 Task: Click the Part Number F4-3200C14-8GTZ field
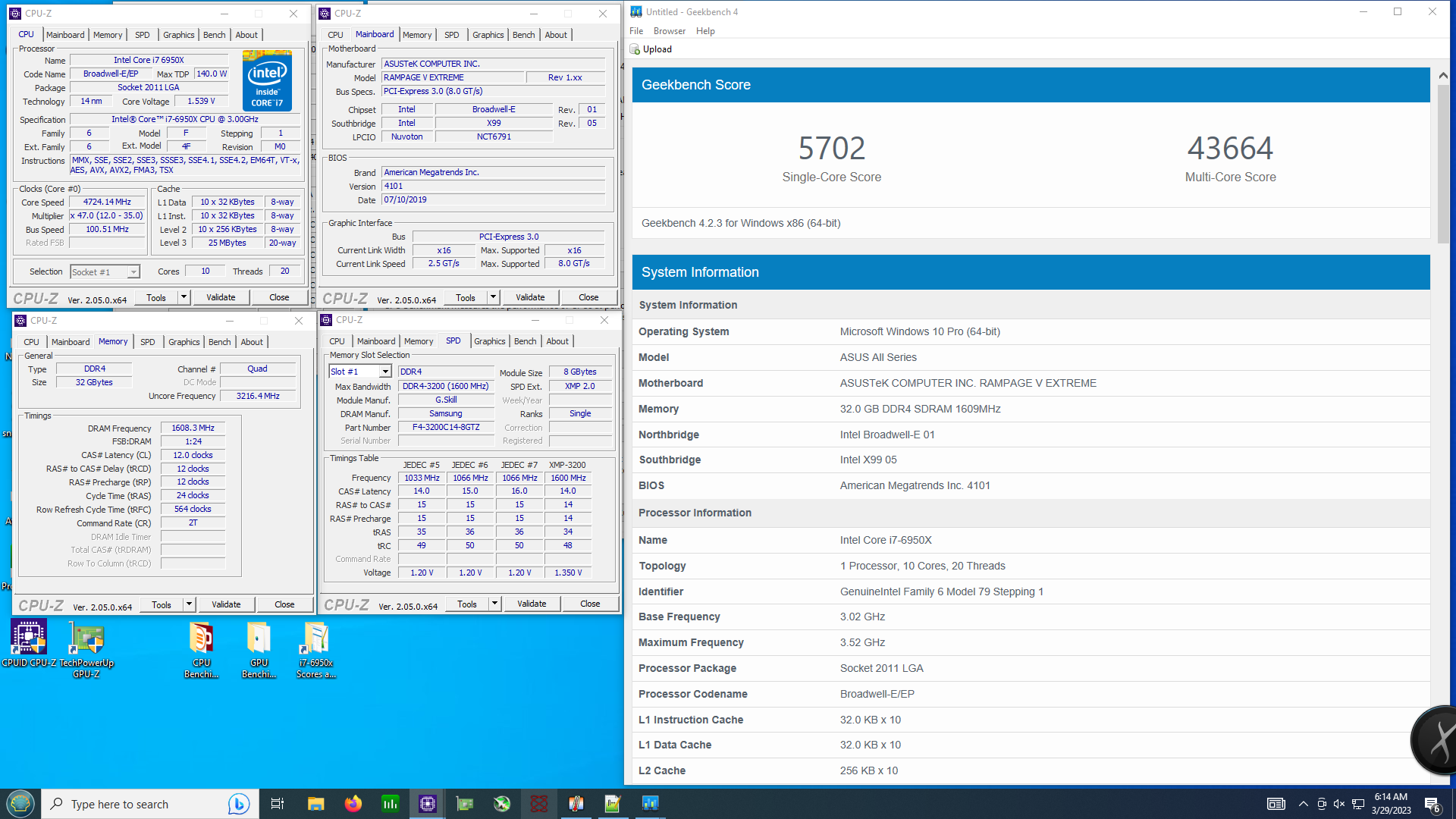(x=446, y=428)
